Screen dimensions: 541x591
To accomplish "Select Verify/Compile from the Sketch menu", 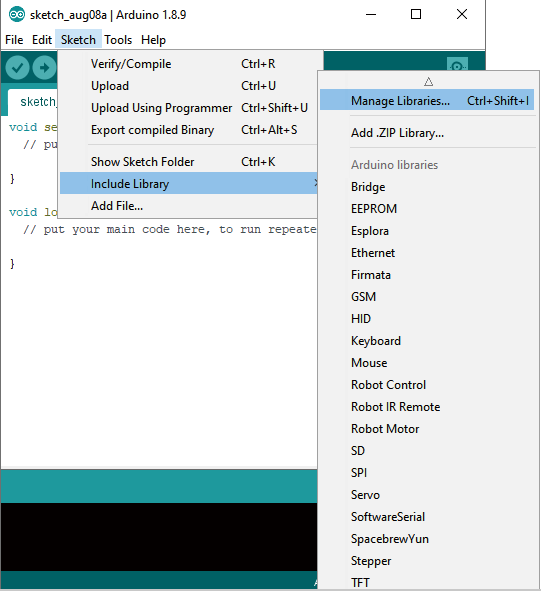I will tap(188, 64).
